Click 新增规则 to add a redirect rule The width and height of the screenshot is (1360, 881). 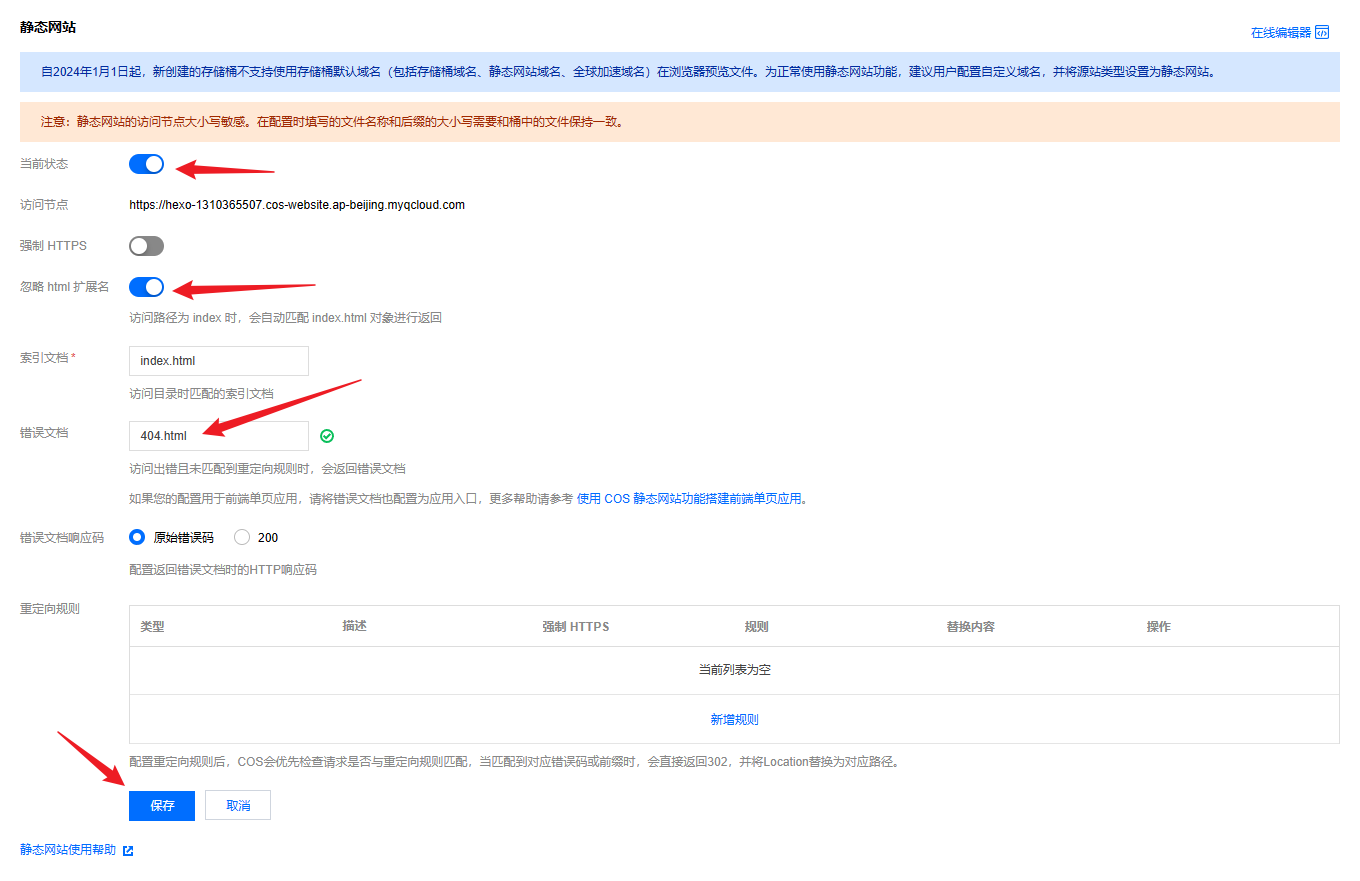click(x=734, y=719)
